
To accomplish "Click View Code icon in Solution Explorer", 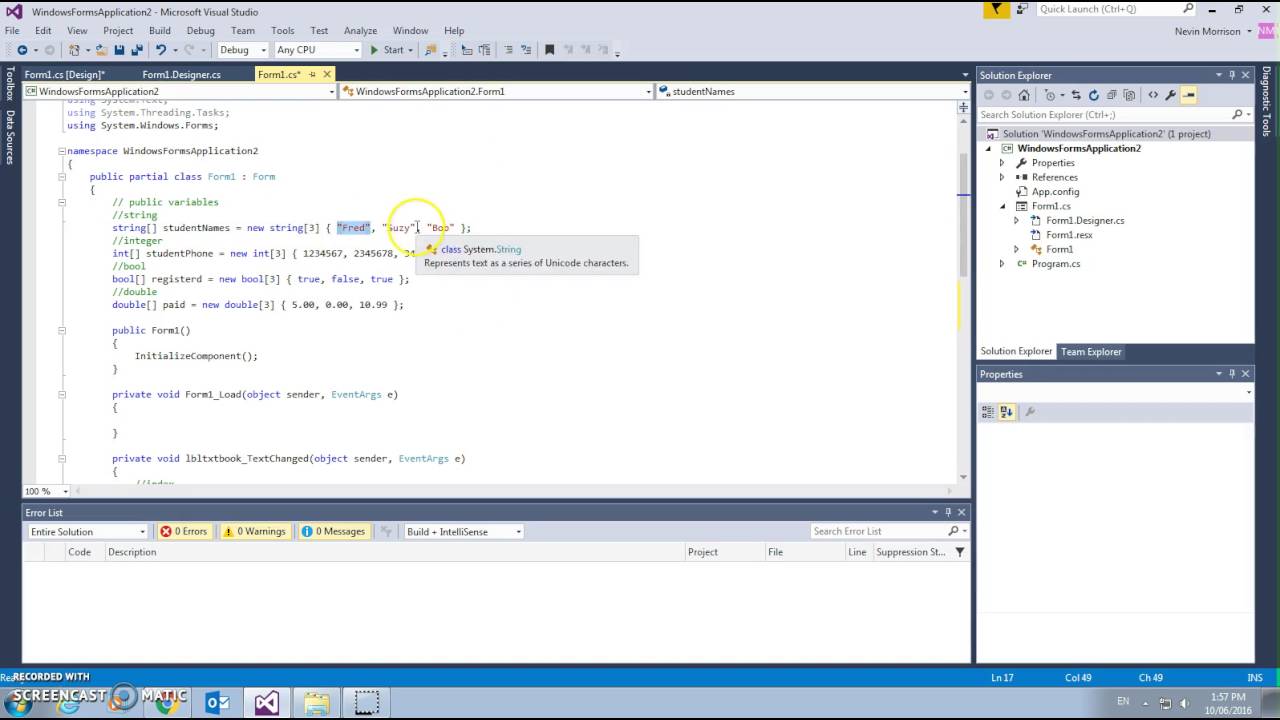I will coord(1153,95).
